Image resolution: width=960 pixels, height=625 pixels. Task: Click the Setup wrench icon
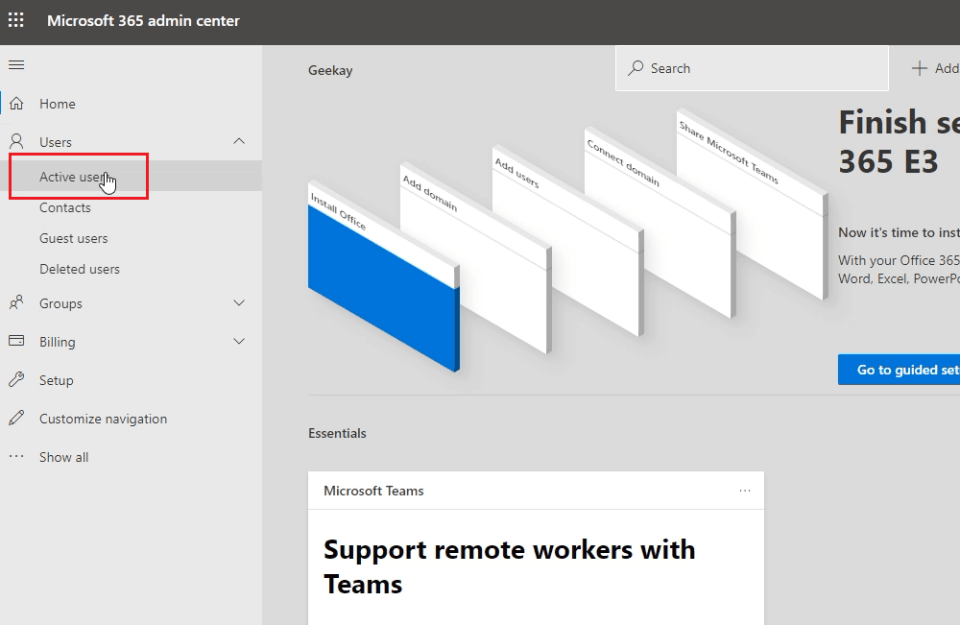pos(16,380)
